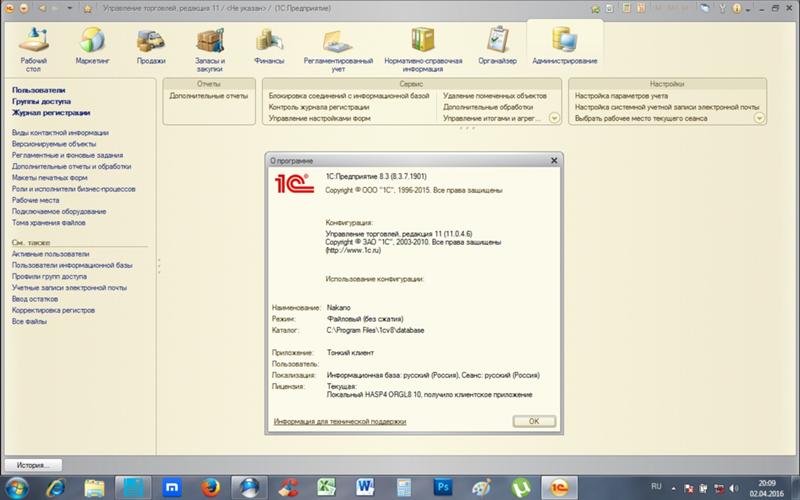Run Дополнительные отчеты in Отчеты group
Viewport: 800px width, 500px height.
point(209,95)
